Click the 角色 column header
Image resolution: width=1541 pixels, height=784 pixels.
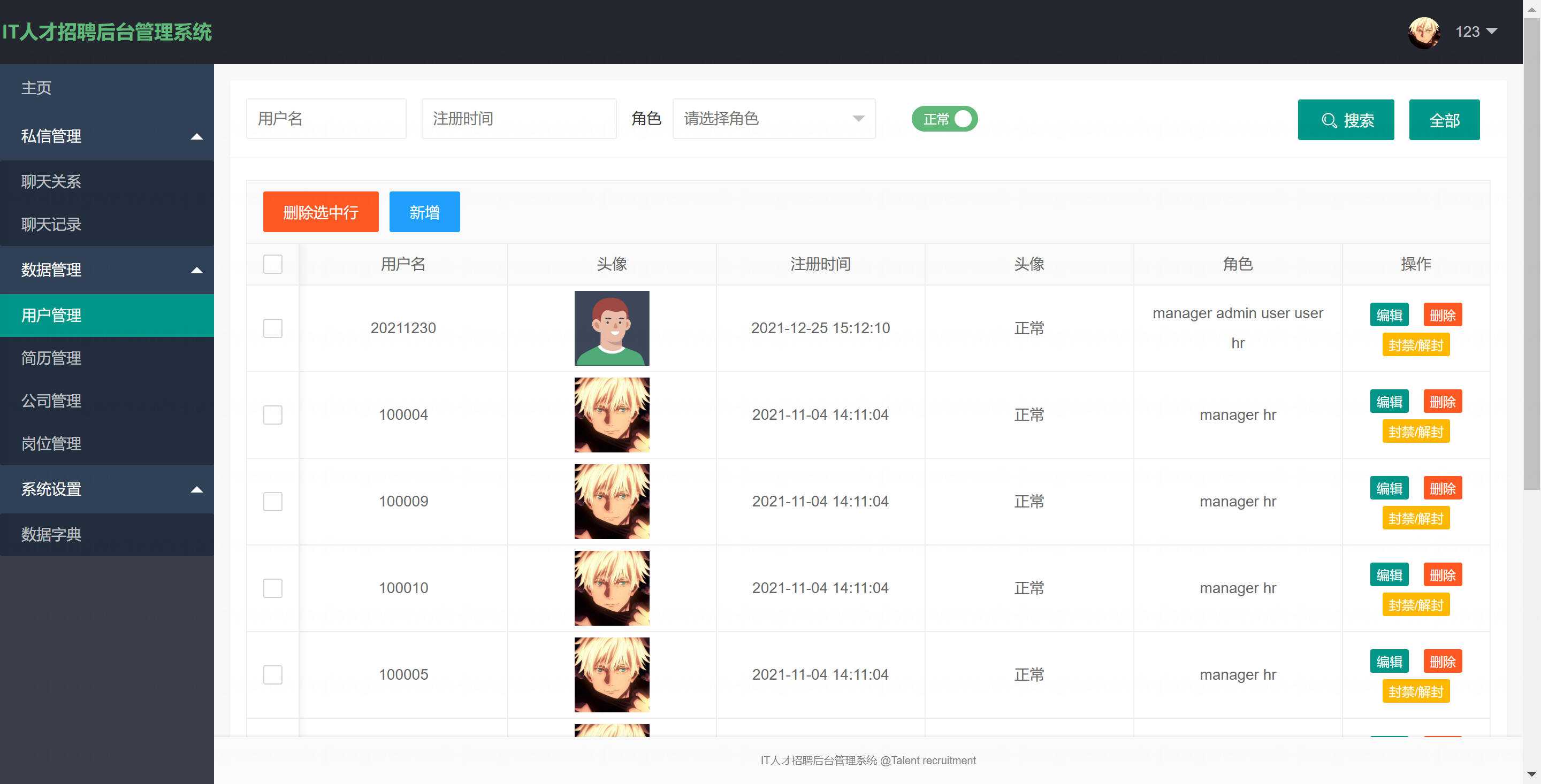point(1238,264)
